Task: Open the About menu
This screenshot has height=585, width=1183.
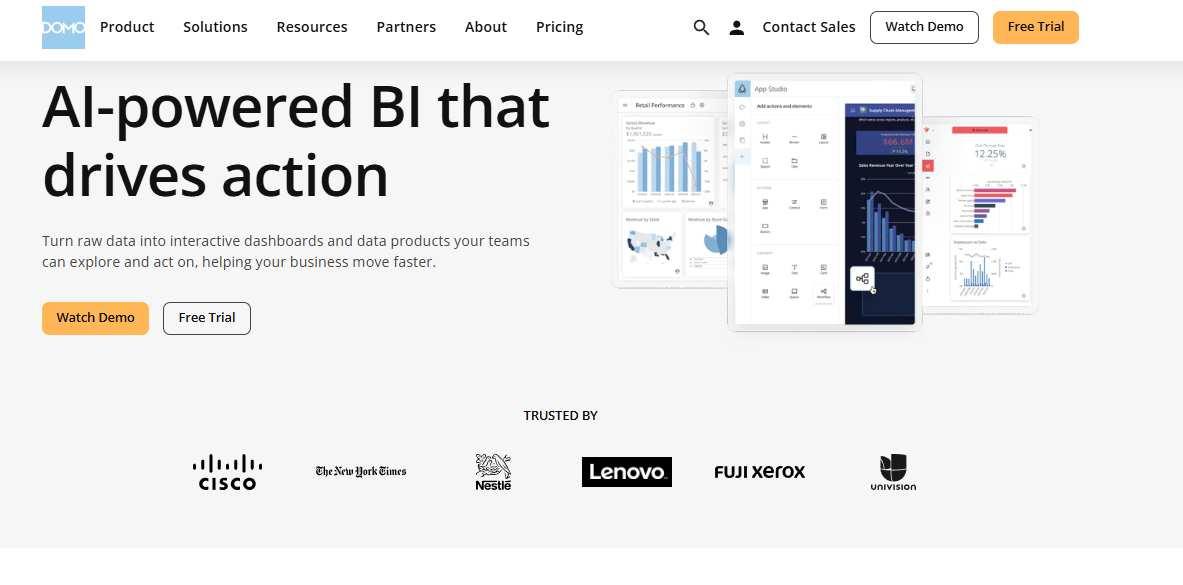Action: coord(486,27)
